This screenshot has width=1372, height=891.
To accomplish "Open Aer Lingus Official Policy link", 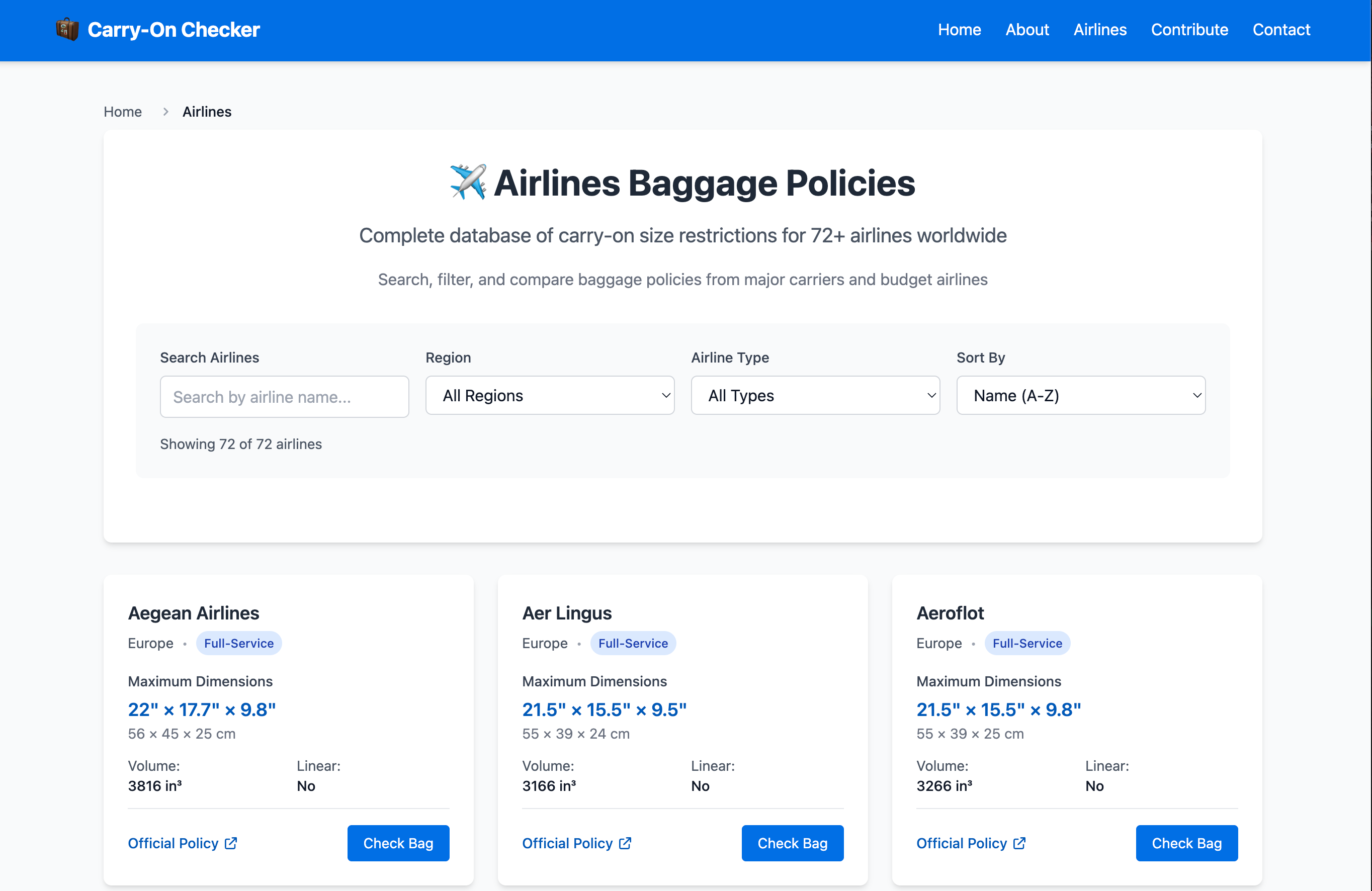I will click(576, 843).
